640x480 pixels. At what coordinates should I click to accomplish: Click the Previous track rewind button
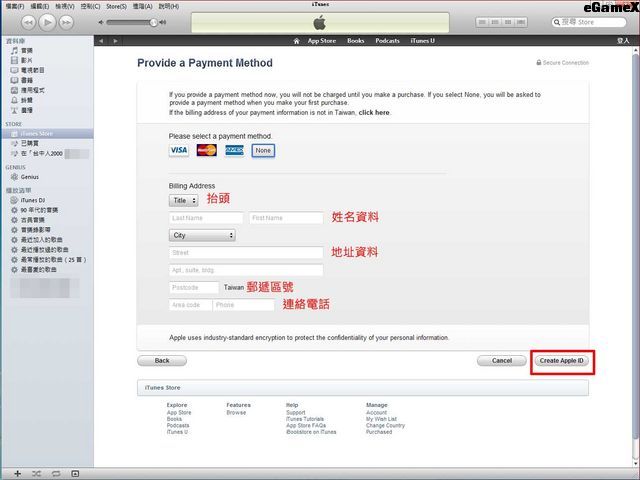tap(28, 22)
